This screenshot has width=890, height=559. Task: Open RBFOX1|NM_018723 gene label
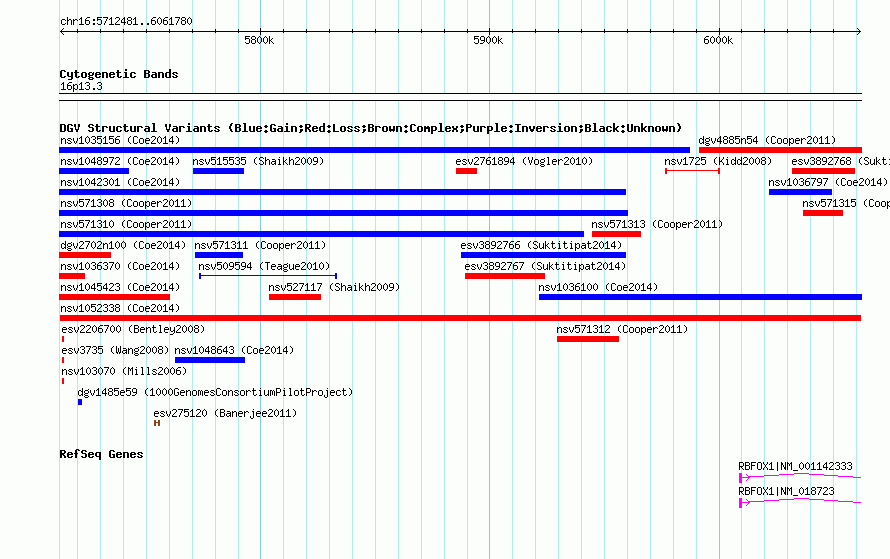[786, 491]
